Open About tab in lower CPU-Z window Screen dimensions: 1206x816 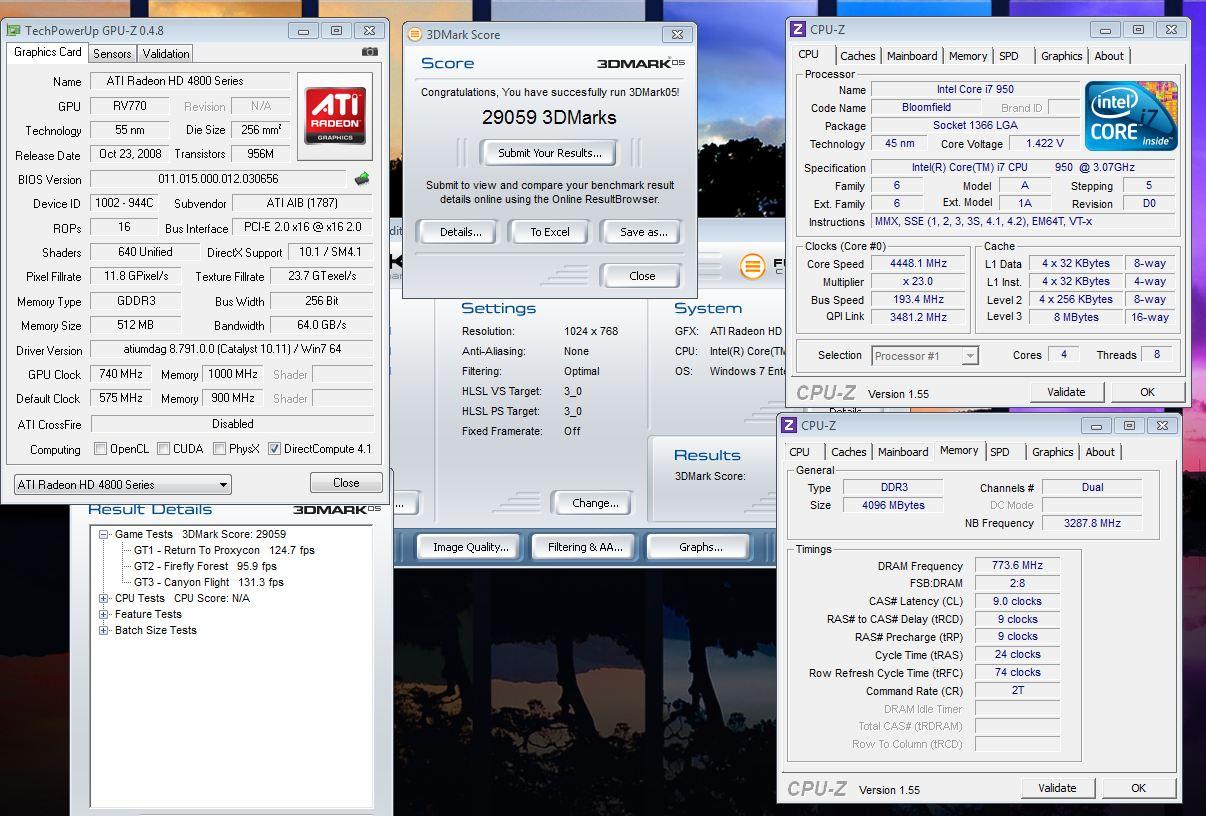click(1100, 452)
